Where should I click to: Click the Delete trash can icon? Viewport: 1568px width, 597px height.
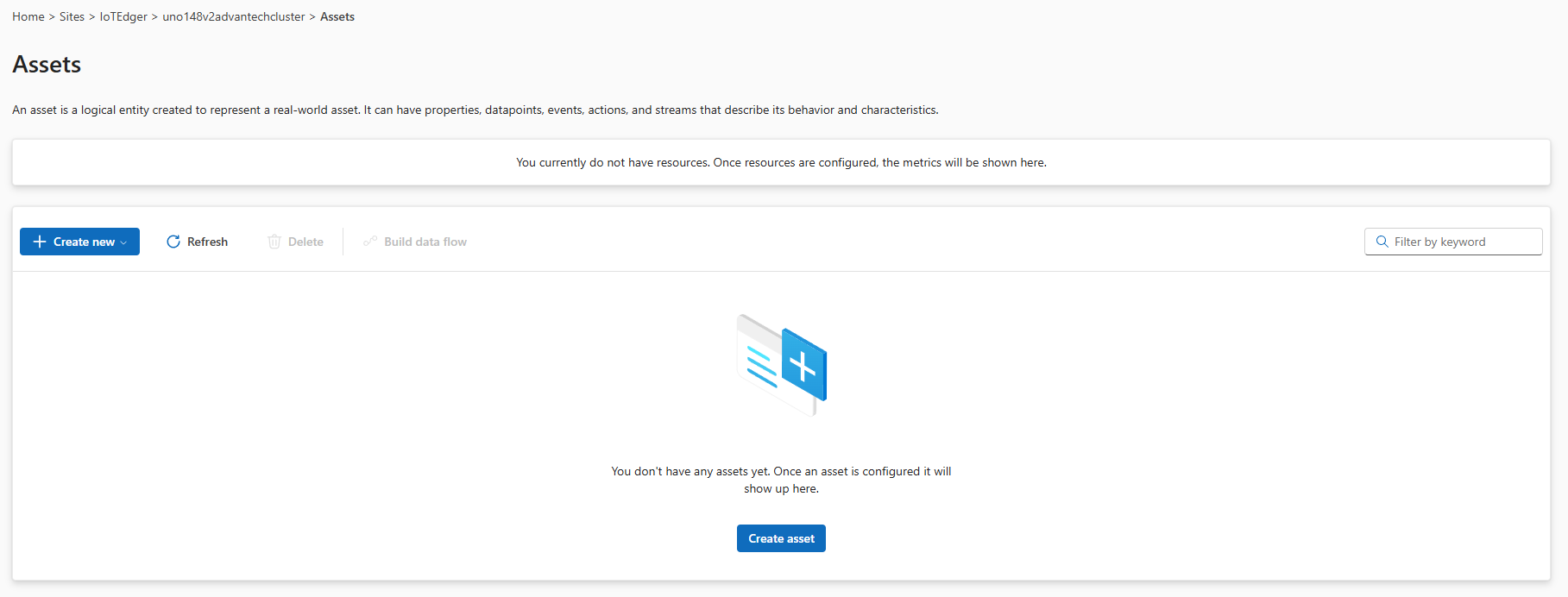(x=274, y=242)
